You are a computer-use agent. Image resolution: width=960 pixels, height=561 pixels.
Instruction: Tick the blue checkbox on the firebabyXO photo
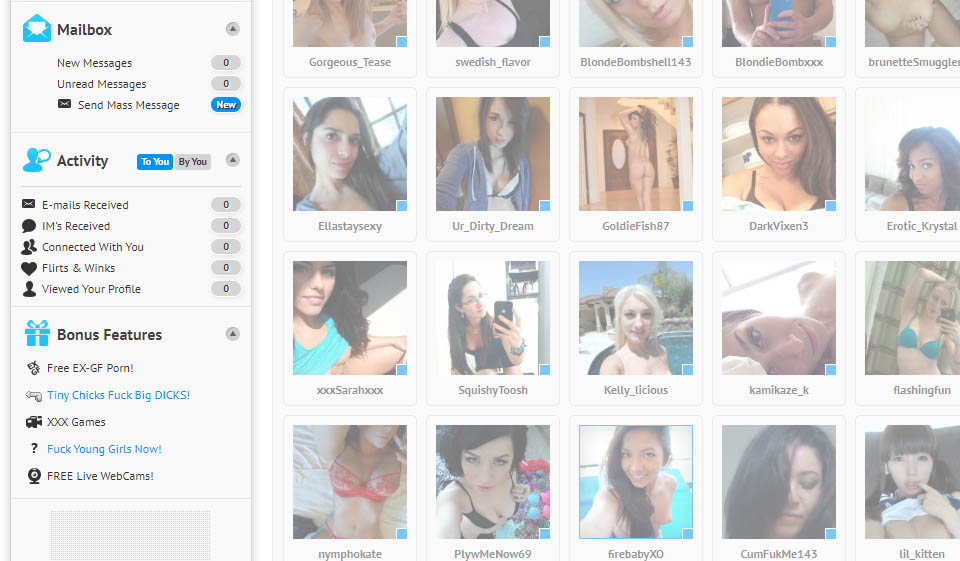[x=688, y=534]
